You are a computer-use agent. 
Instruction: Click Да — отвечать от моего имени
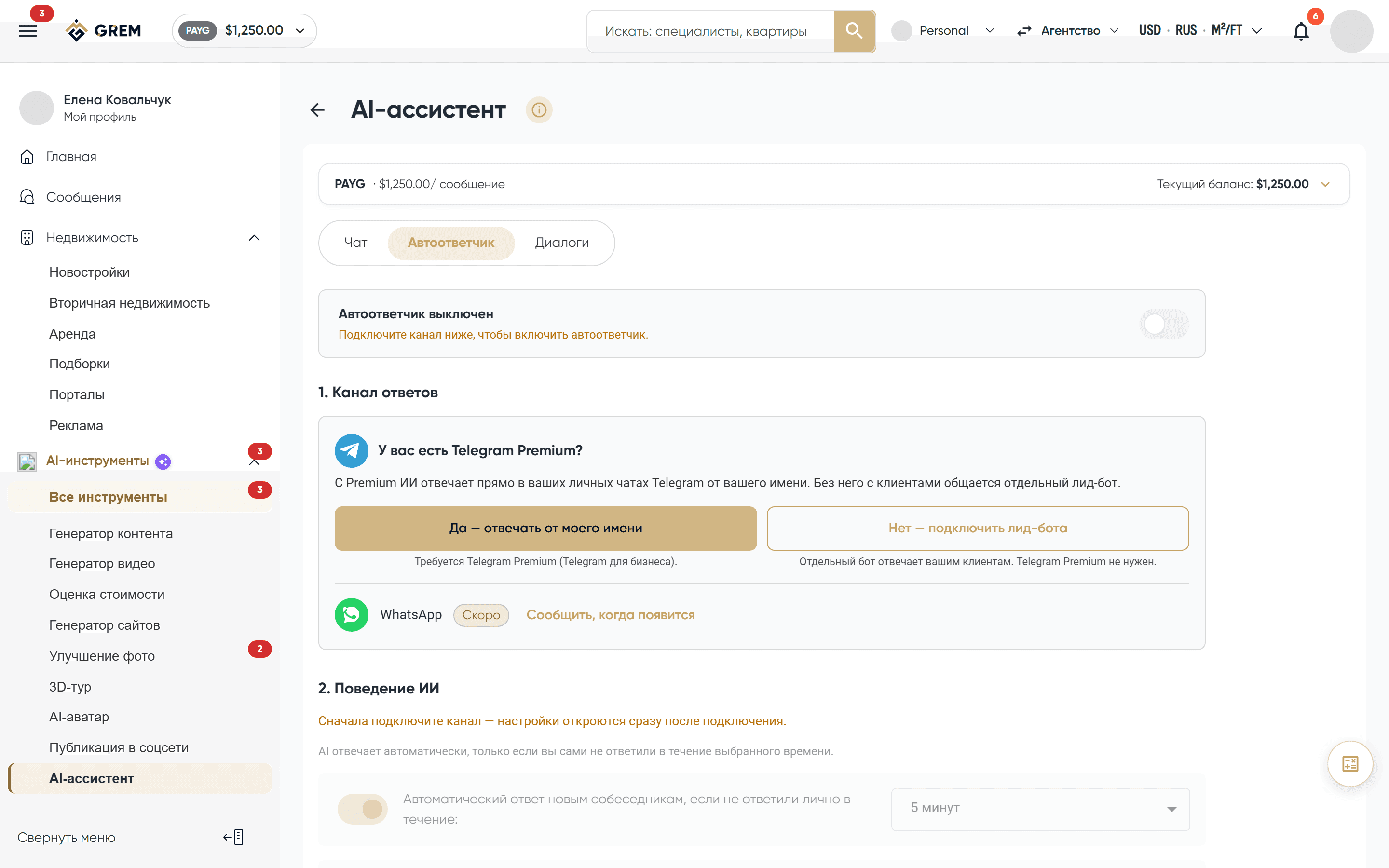pyautogui.click(x=545, y=528)
